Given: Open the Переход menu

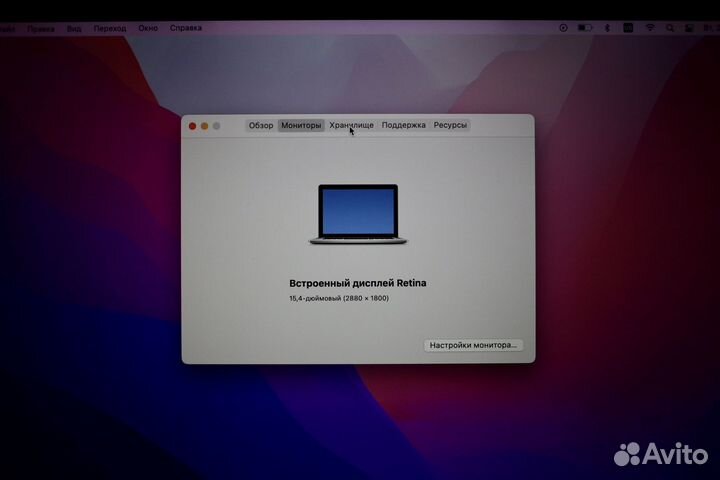Looking at the screenshot, I should pyautogui.click(x=110, y=28).
